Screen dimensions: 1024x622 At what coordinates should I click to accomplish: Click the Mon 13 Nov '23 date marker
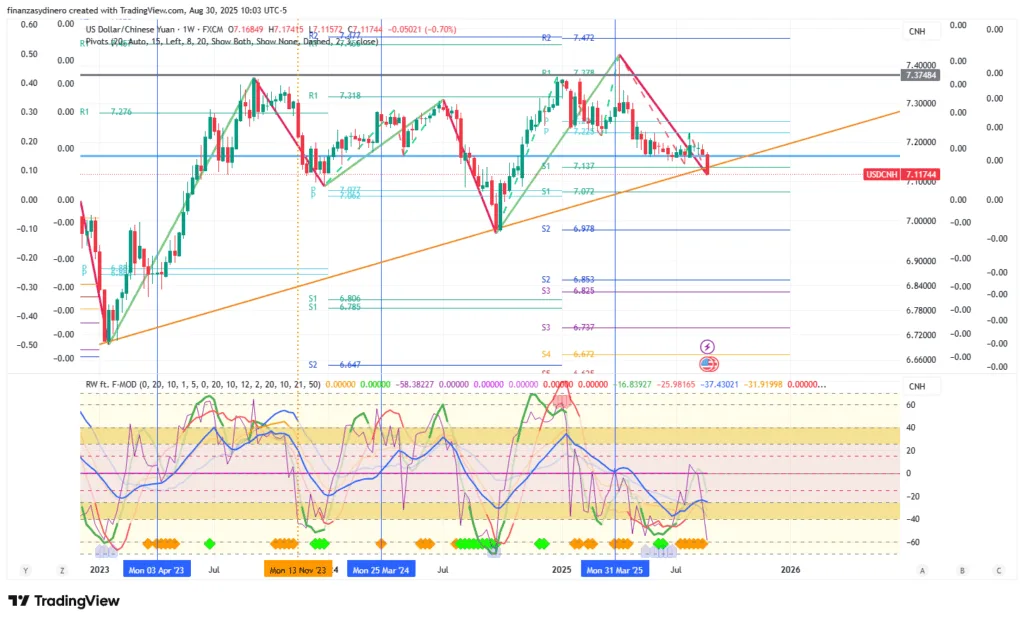tap(298, 570)
